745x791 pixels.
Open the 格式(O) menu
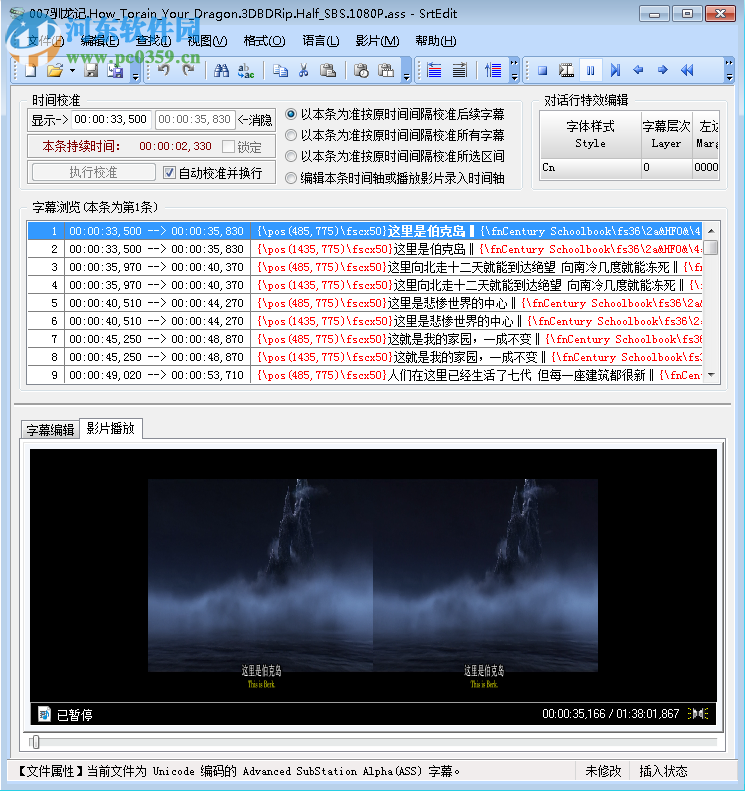264,41
